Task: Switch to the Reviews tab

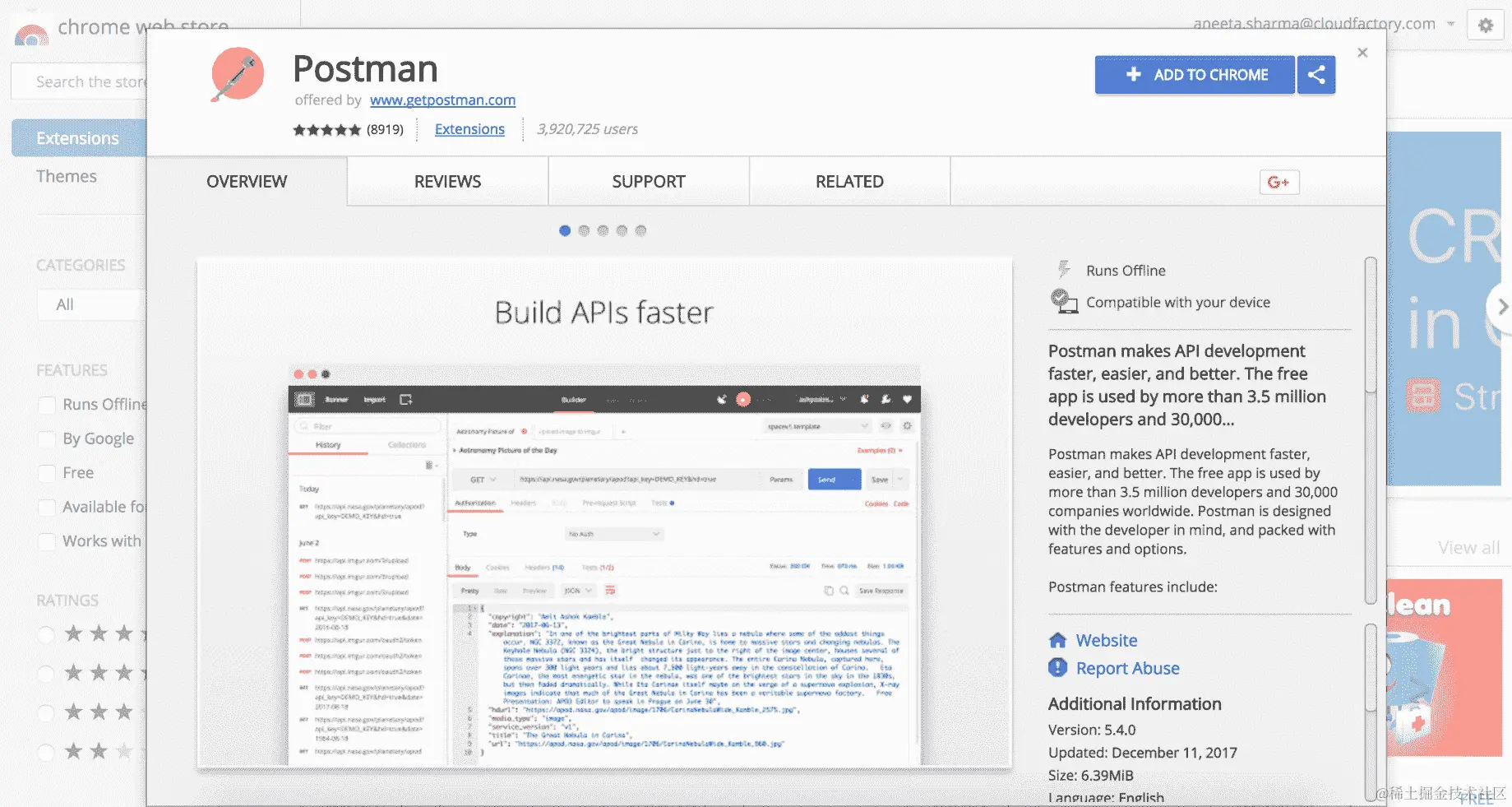Action: point(447,182)
